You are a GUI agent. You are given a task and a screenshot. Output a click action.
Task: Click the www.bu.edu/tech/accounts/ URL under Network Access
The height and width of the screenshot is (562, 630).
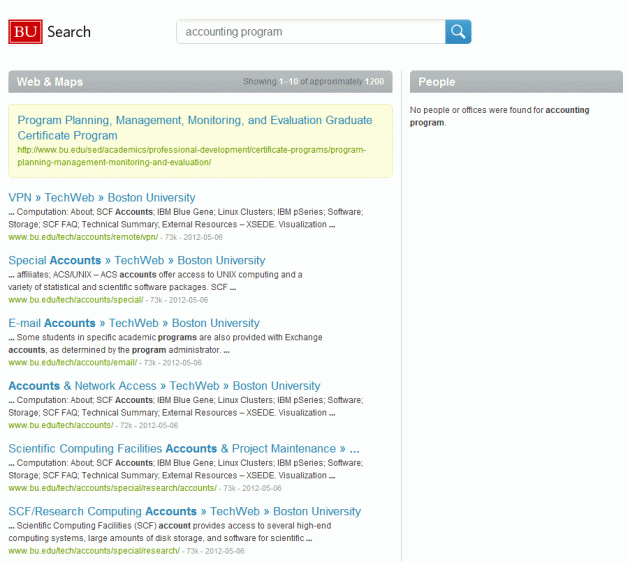click(61, 425)
